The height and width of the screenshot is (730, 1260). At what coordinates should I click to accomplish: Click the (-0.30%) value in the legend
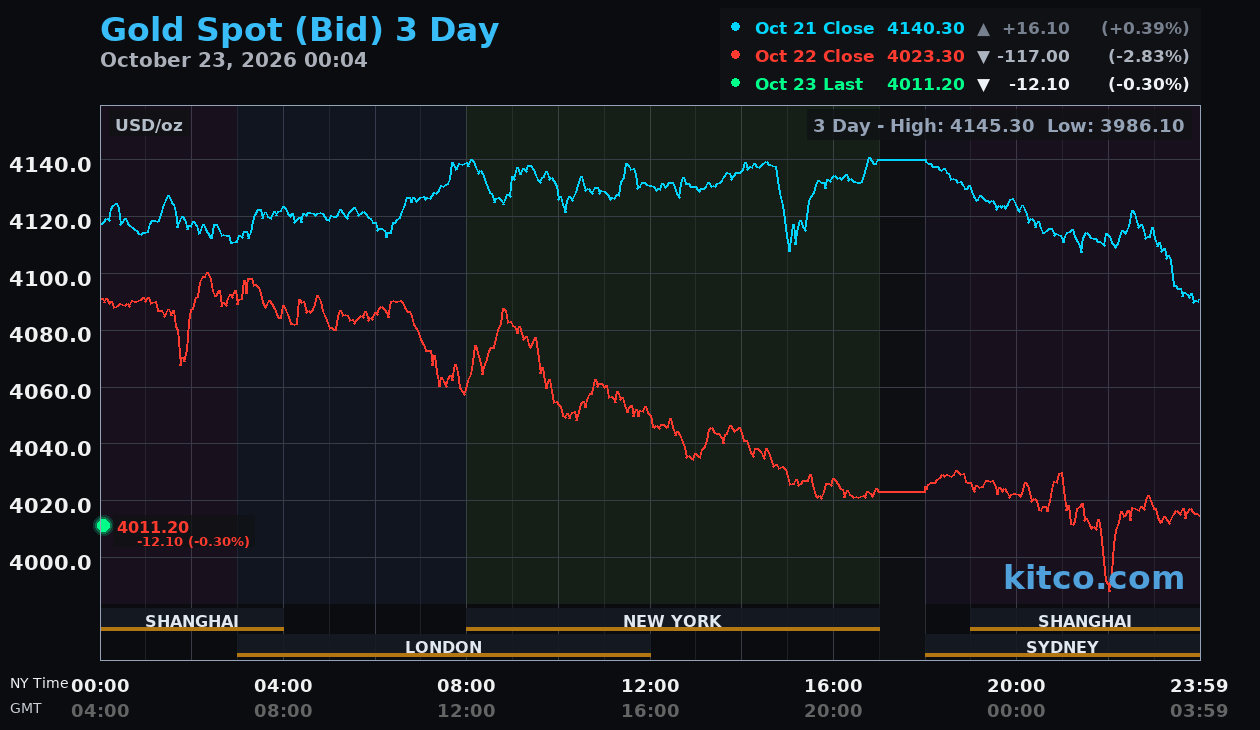click(1148, 85)
